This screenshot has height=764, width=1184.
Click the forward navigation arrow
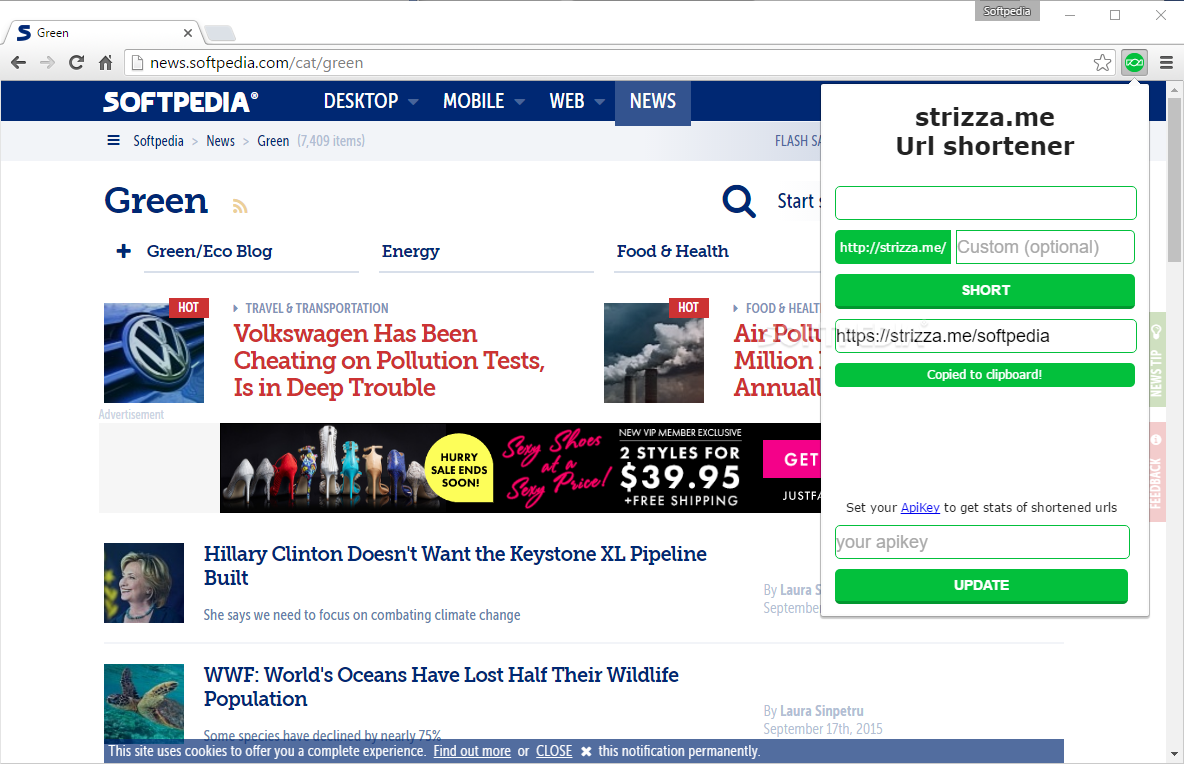[x=47, y=63]
